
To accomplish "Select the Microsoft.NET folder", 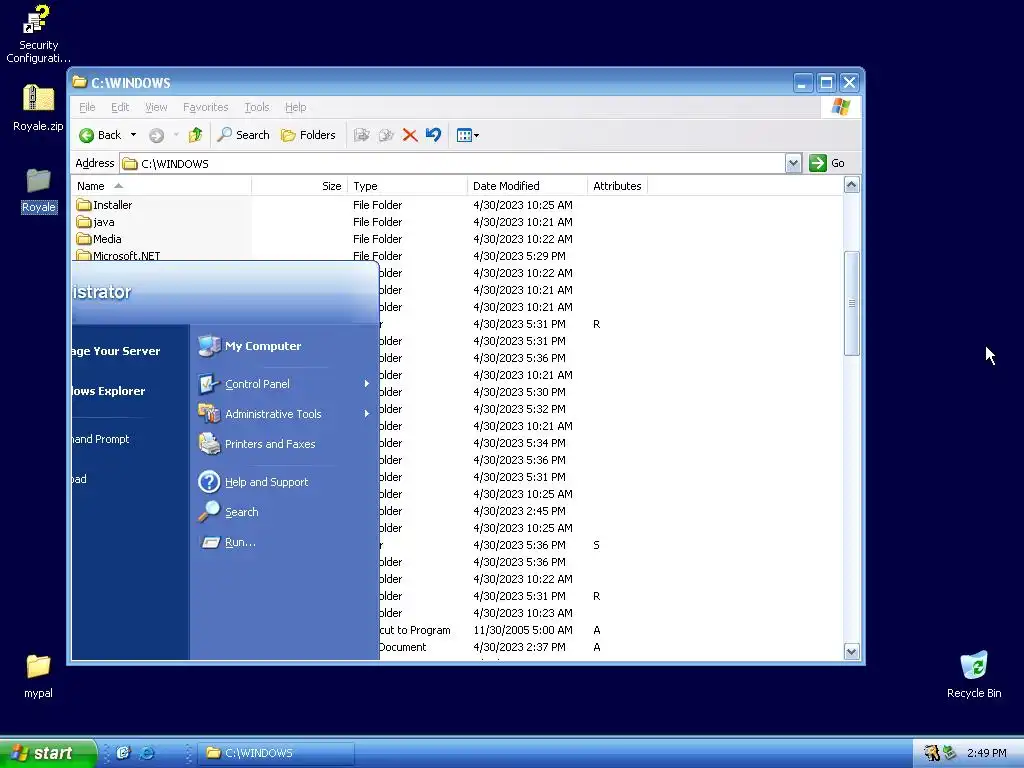I will coord(118,255).
